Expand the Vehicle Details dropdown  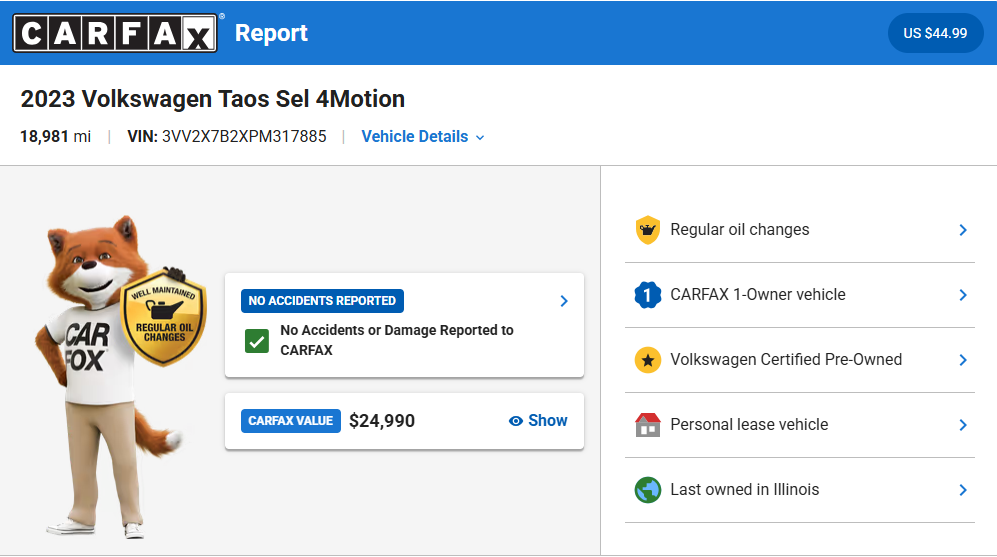point(423,137)
